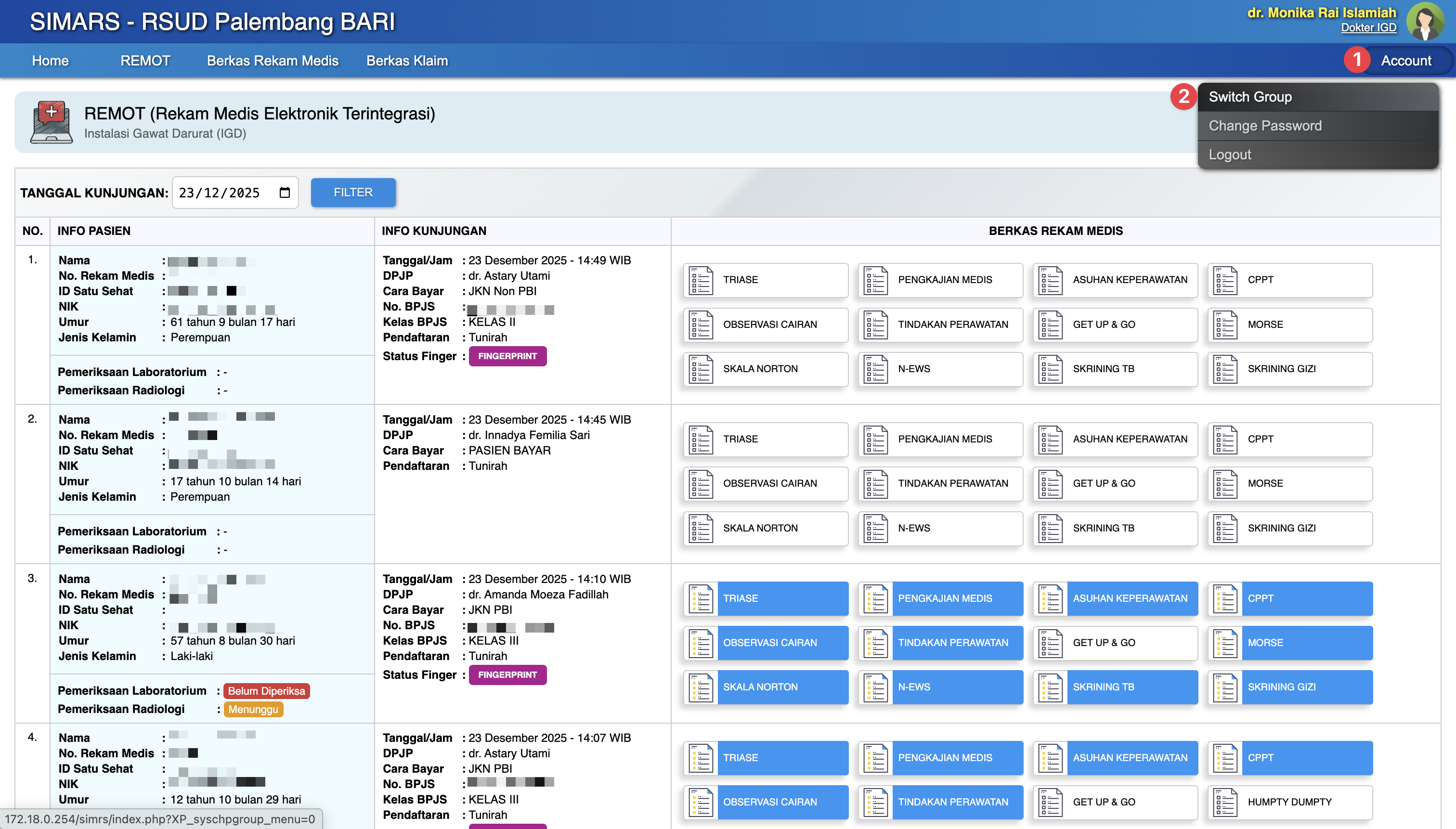Open the calendar picker icon in date field

point(285,193)
